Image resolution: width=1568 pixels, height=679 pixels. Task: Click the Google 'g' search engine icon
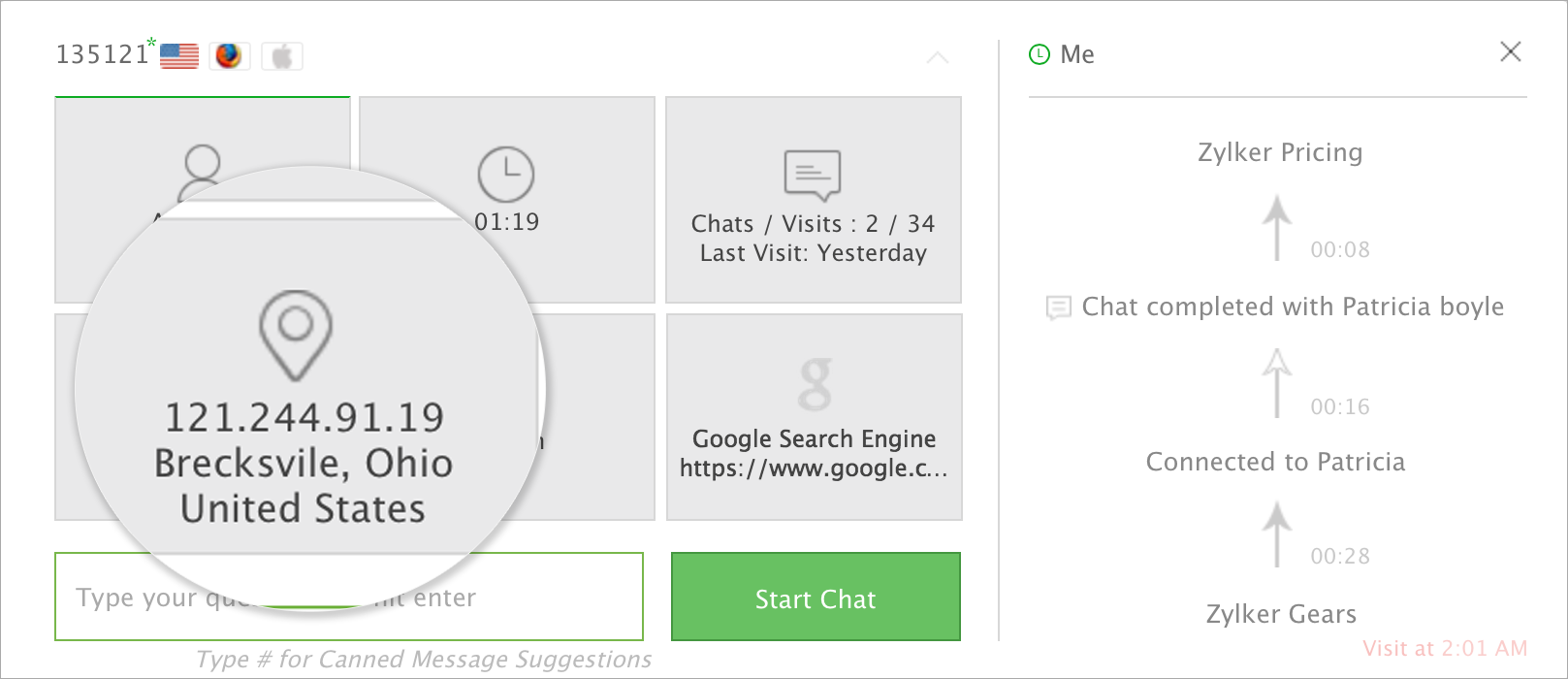point(815,385)
